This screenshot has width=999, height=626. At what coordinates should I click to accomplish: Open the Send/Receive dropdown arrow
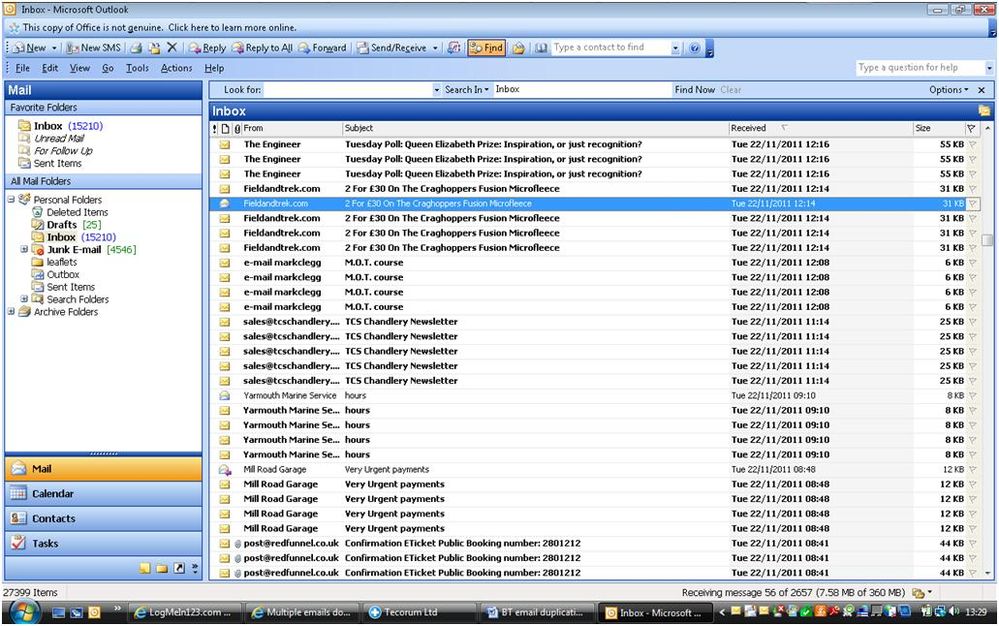[x=435, y=48]
